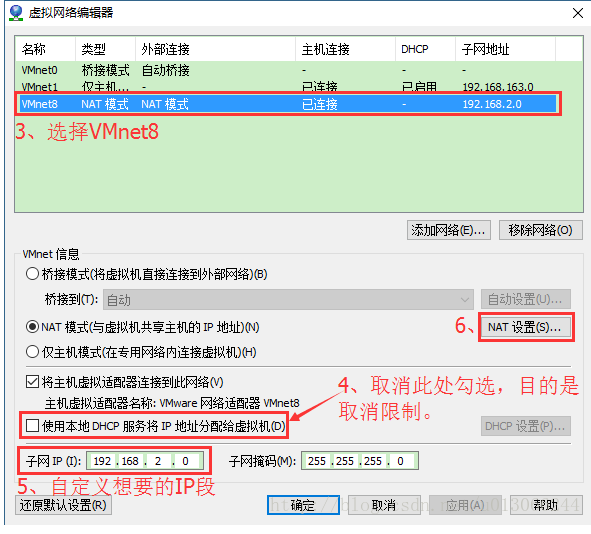The image size is (591, 534).
Task: Click the 取消 button
Action: 384,505
